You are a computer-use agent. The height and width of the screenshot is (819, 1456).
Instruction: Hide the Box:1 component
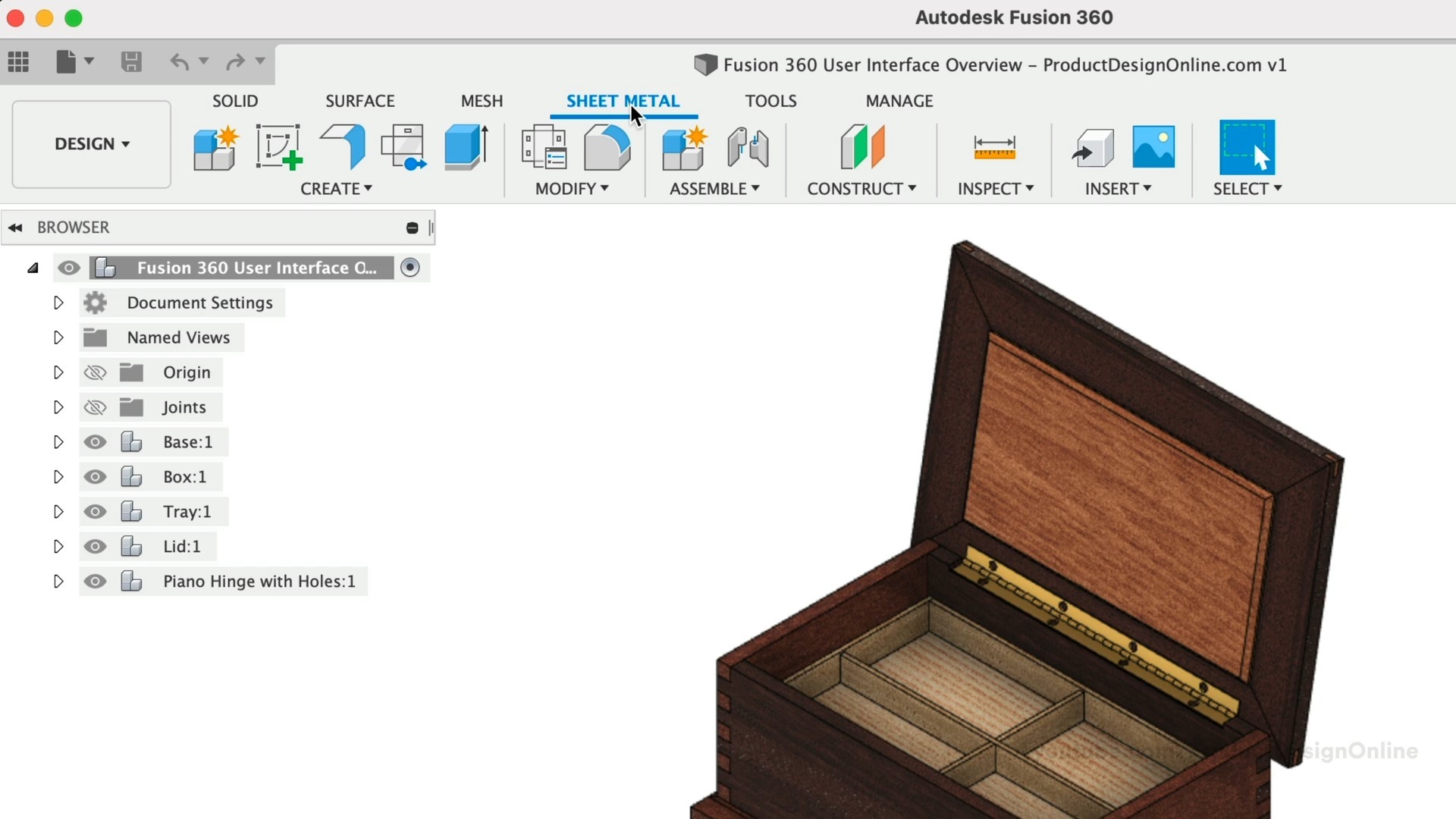point(95,477)
